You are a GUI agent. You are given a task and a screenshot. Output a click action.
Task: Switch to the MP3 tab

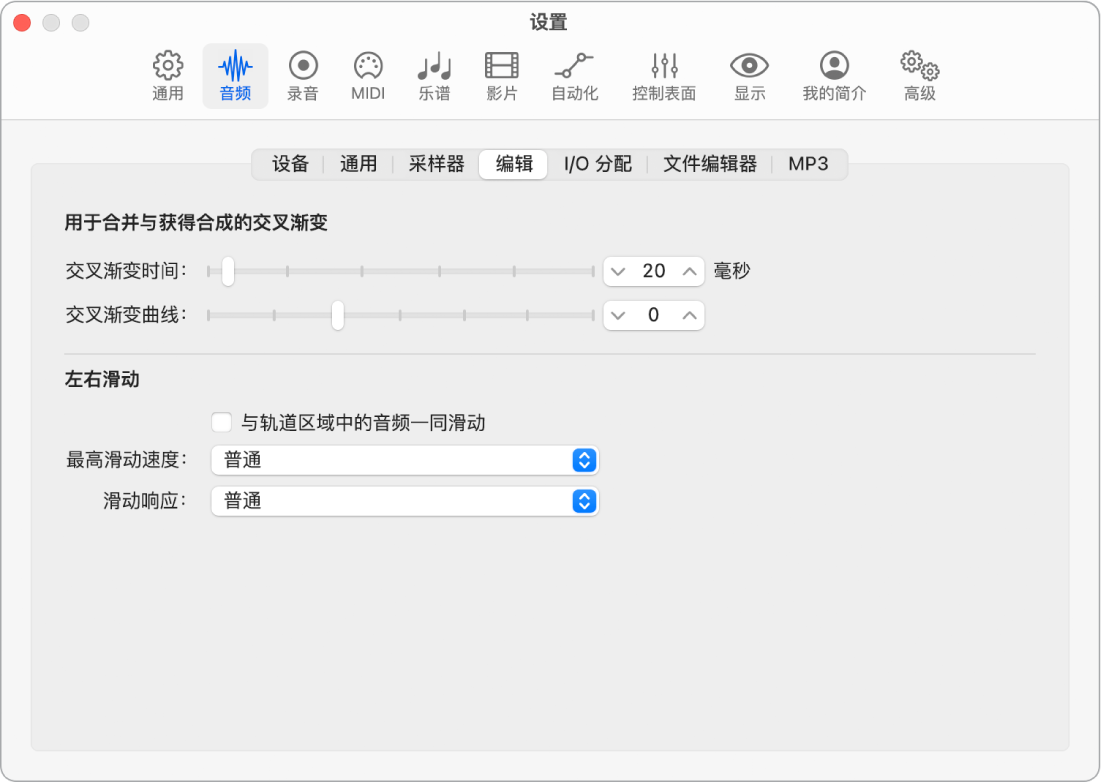pyautogui.click(x=808, y=164)
